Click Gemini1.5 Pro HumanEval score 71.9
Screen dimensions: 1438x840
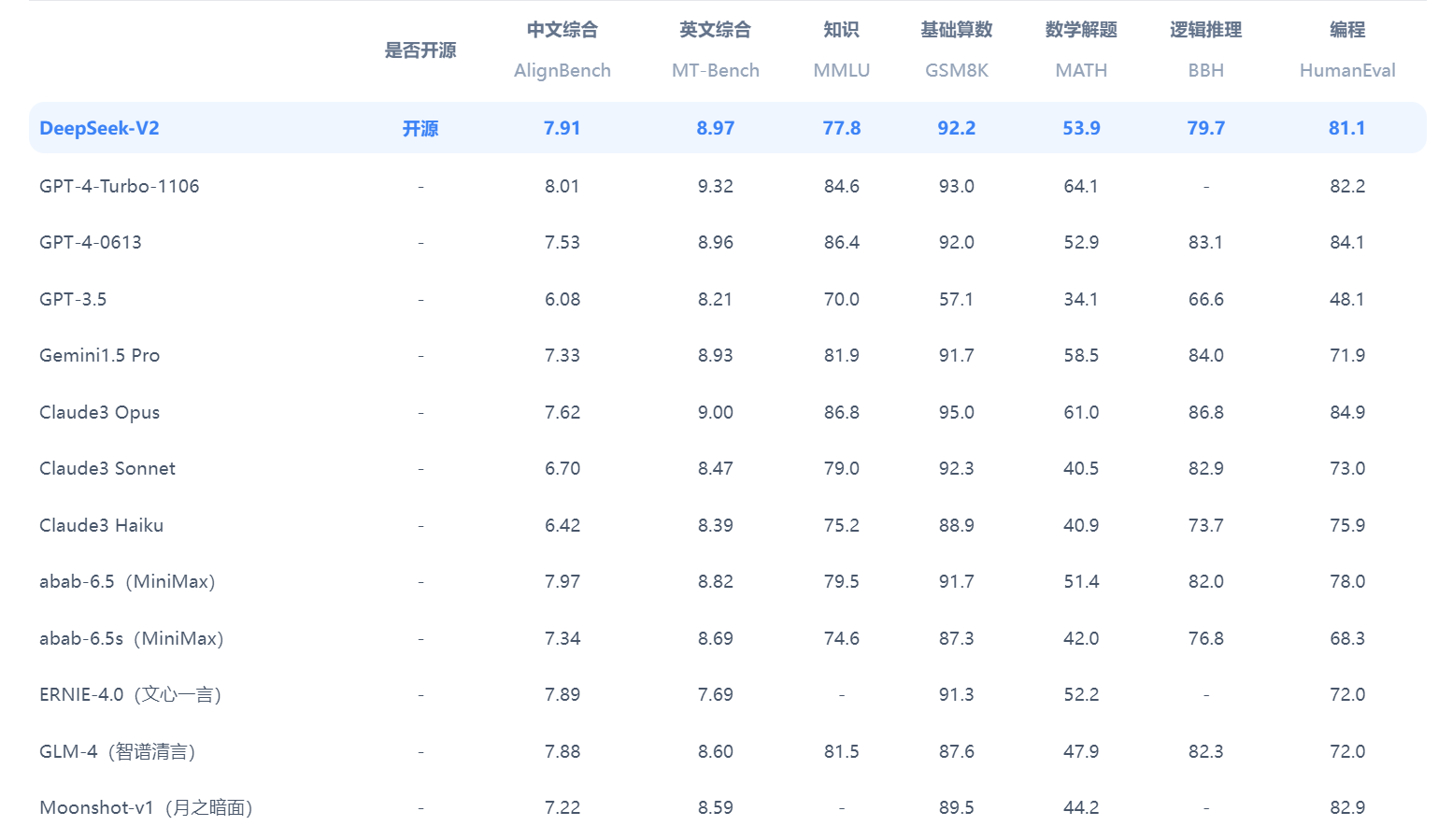[1347, 355]
